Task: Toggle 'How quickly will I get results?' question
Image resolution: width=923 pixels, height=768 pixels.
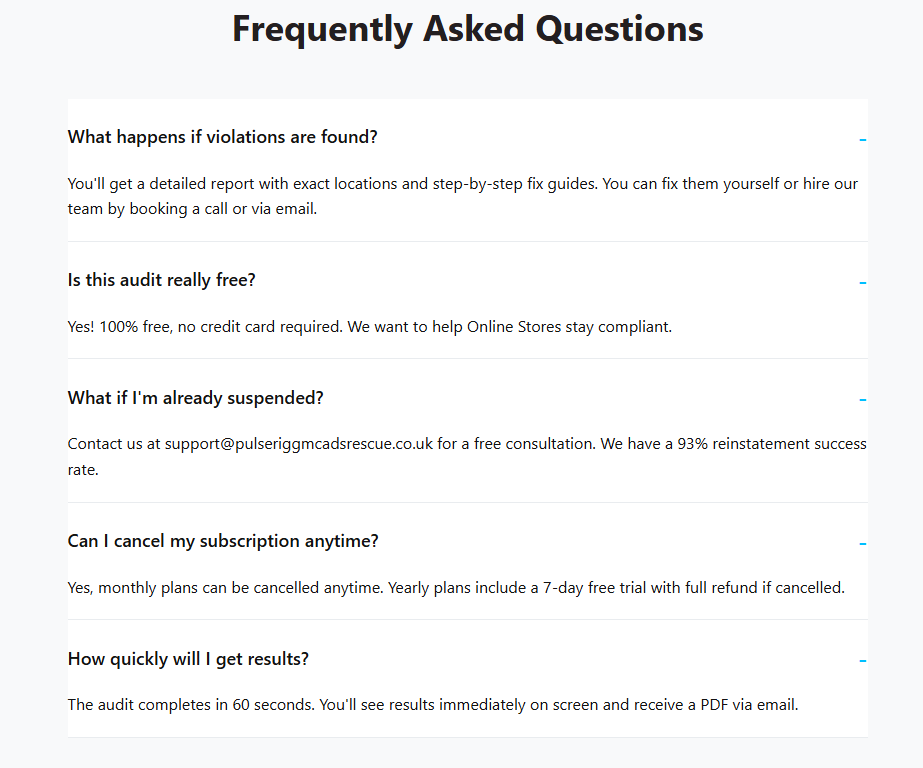Action: 188,659
